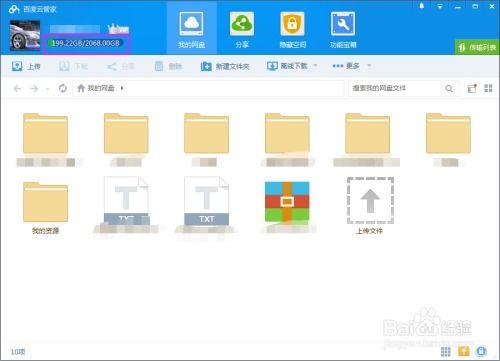This screenshot has width=500, height=361.
Task: Create a folder with 新建文件夹 button
Action: pos(225,66)
